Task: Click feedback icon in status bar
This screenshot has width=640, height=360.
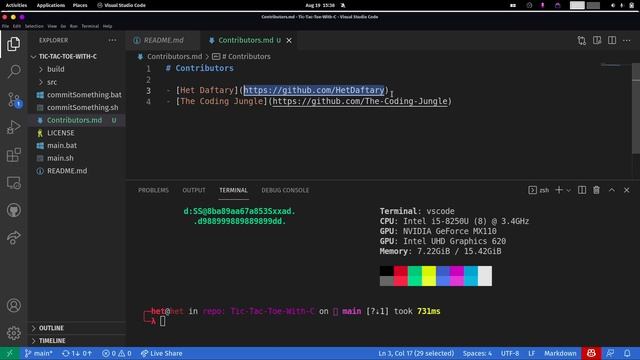Action: pyautogui.click(x=610, y=353)
